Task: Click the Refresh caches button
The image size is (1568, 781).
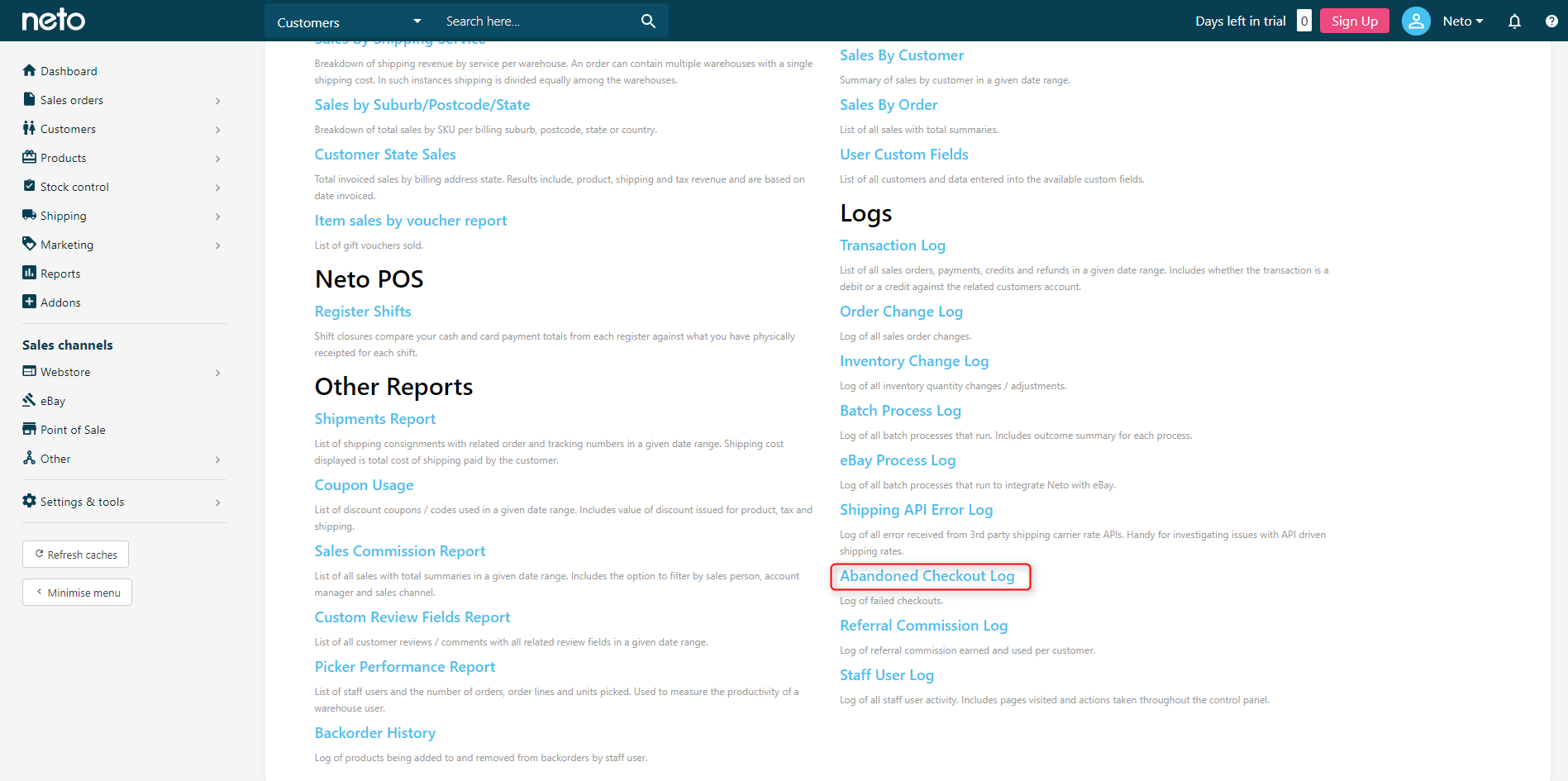Action: (75, 554)
